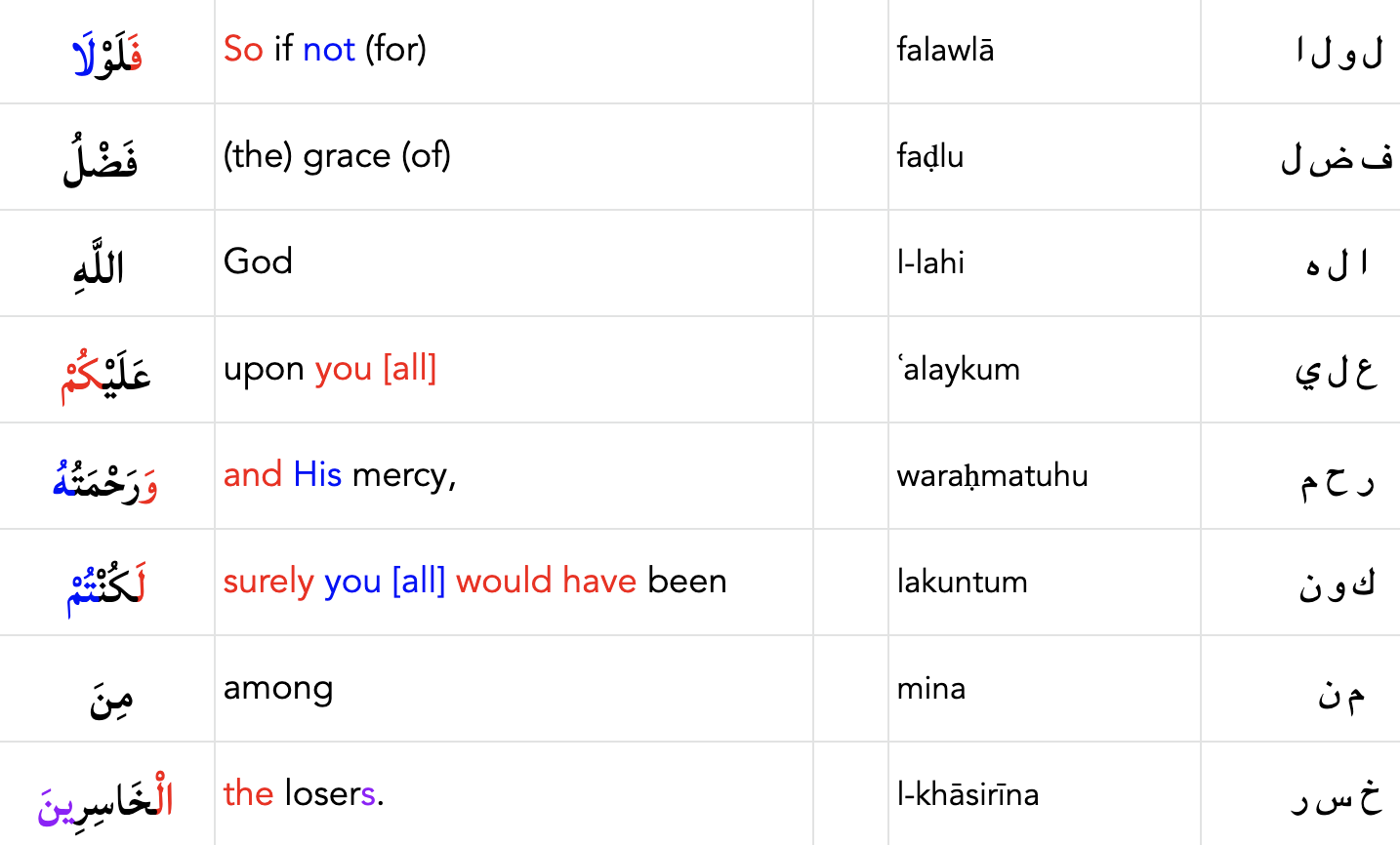Click the translation 'God'
Image resolution: width=1400 pixels, height=845 pixels.
coord(258,262)
